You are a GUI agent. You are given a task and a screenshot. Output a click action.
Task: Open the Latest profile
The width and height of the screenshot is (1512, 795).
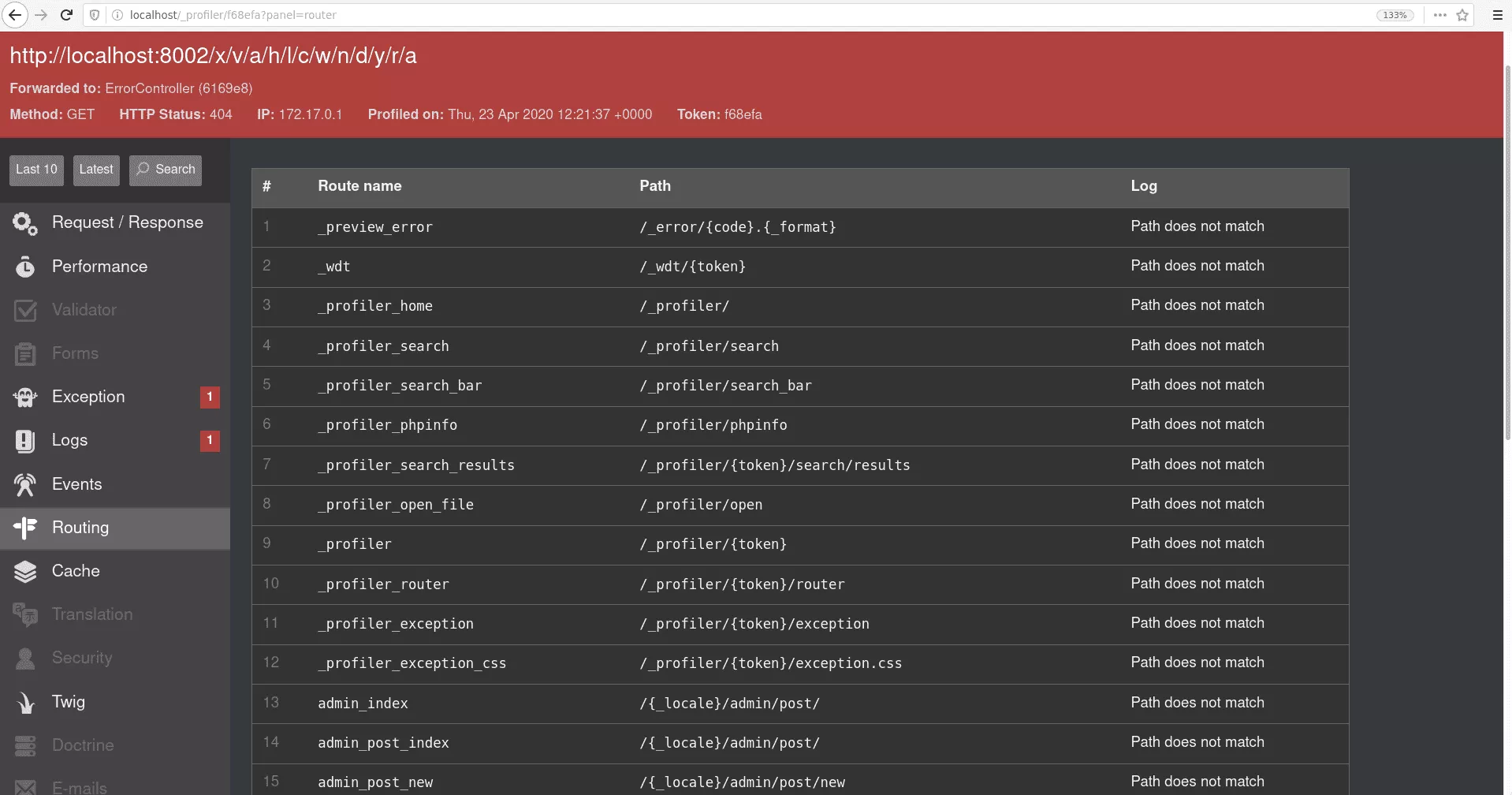96,170
